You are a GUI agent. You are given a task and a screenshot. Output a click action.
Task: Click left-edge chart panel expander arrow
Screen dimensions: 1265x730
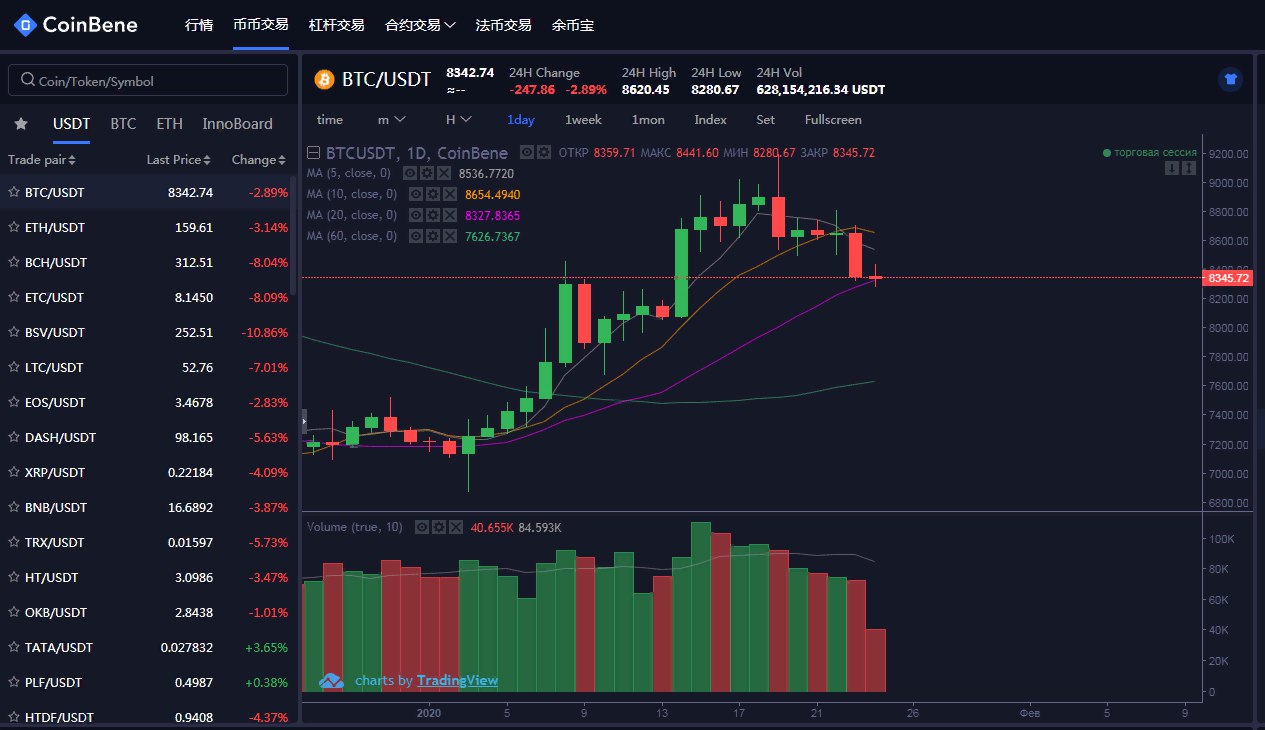(306, 423)
